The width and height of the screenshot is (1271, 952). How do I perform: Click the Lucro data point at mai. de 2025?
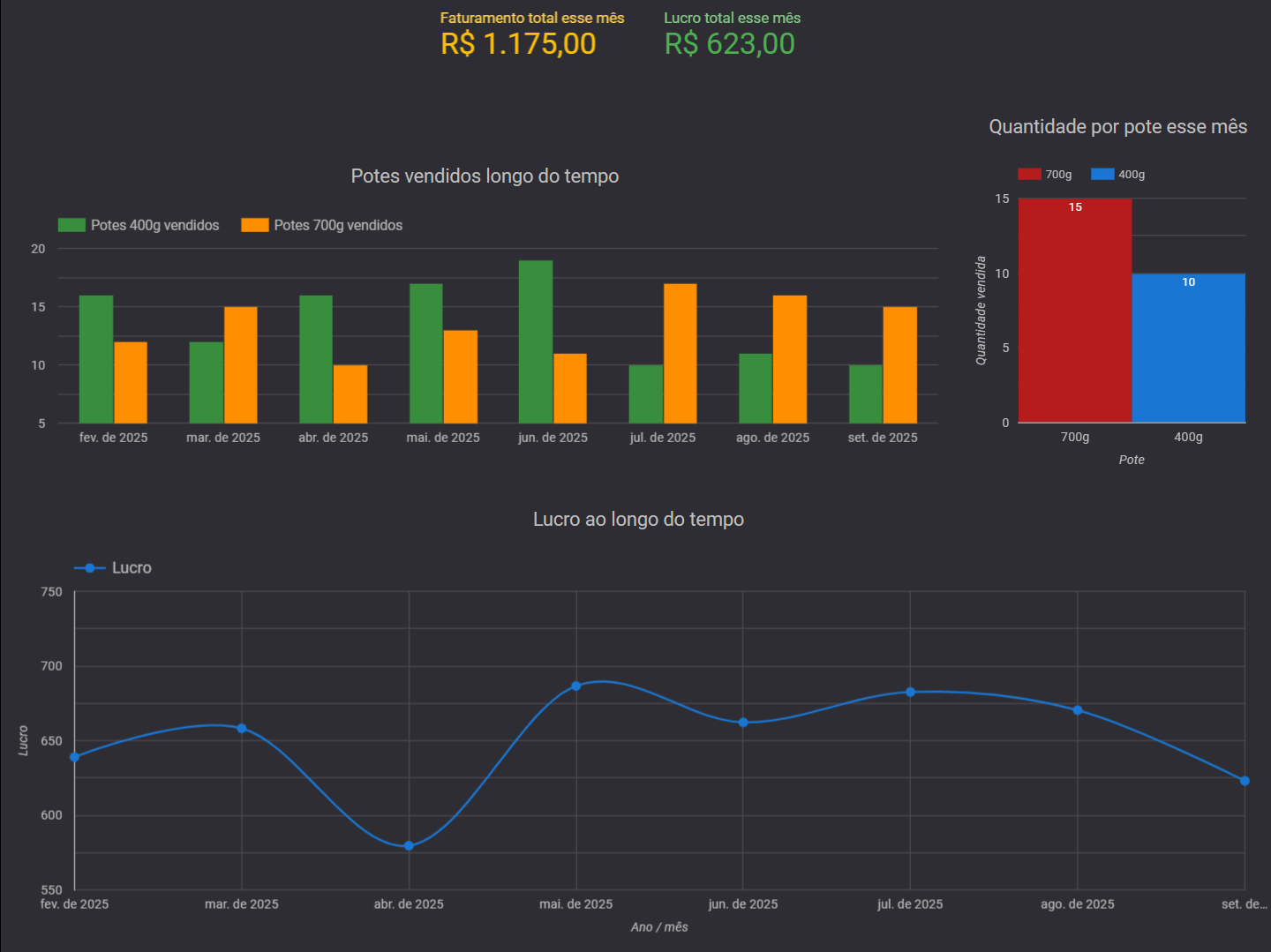[576, 686]
